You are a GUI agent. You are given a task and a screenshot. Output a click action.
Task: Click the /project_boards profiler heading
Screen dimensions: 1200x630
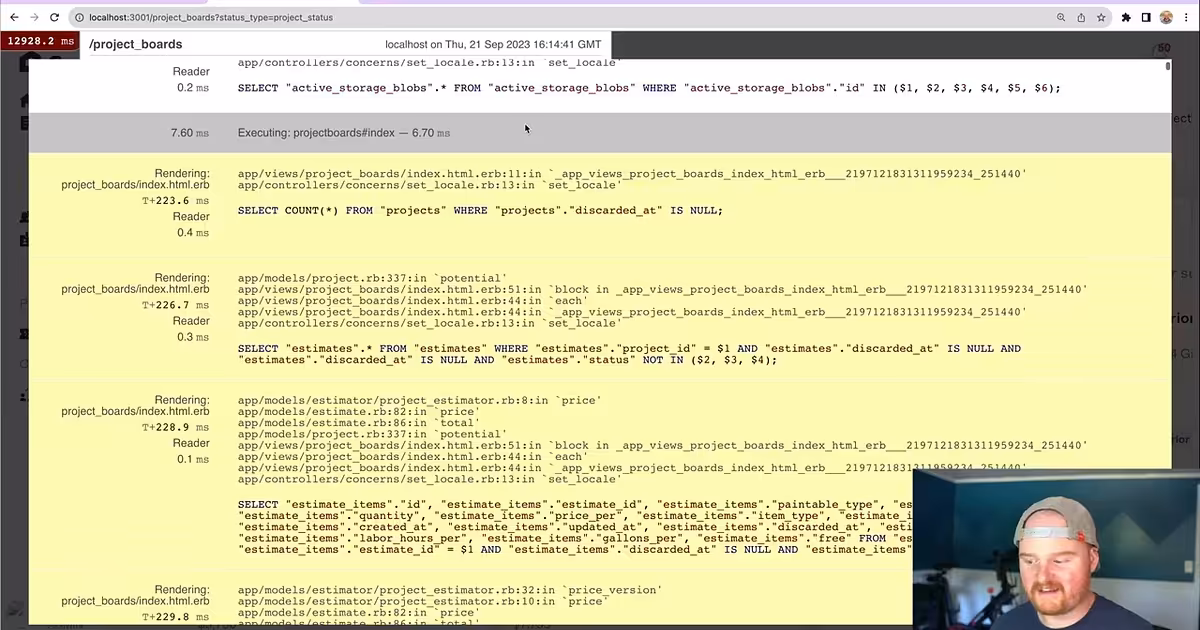136,44
